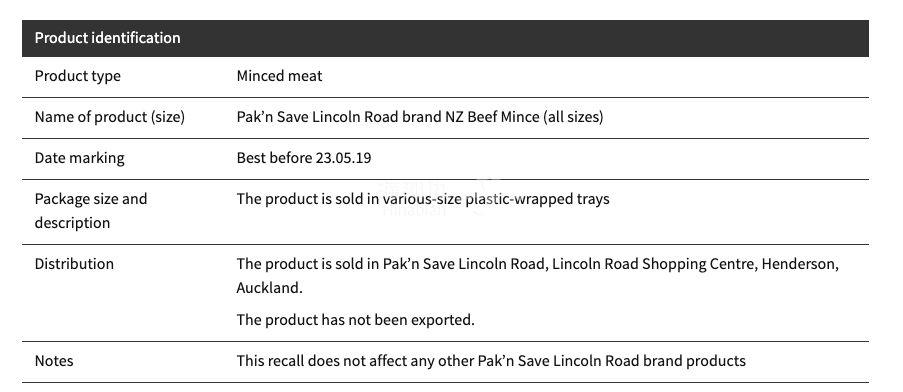Select the Product type row label
The width and height of the screenshot is (903, 392).
tap(78, 76)
